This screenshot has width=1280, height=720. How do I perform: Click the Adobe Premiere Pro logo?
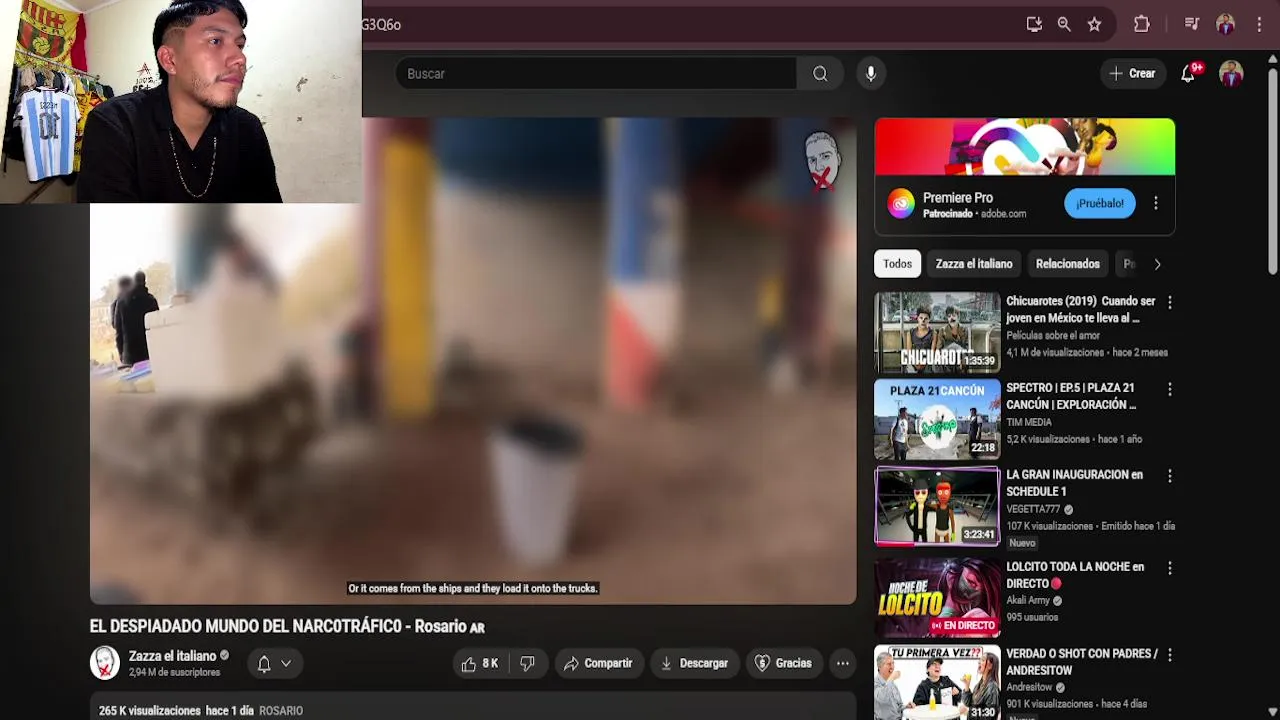(901, 203)
